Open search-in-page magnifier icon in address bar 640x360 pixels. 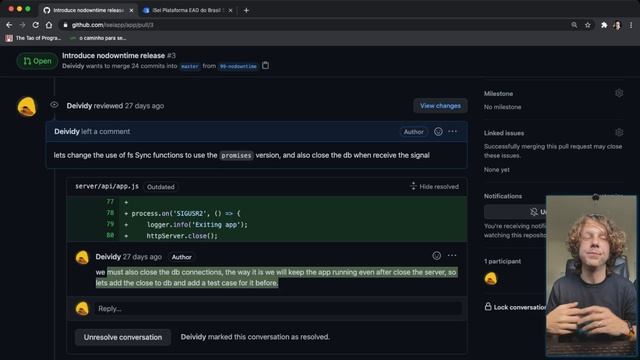coord(574,25)
